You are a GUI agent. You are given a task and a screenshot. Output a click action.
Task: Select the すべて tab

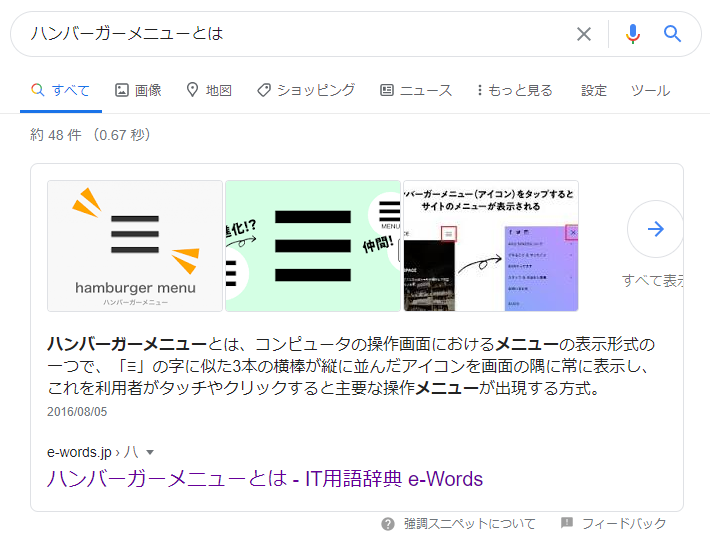61,90
